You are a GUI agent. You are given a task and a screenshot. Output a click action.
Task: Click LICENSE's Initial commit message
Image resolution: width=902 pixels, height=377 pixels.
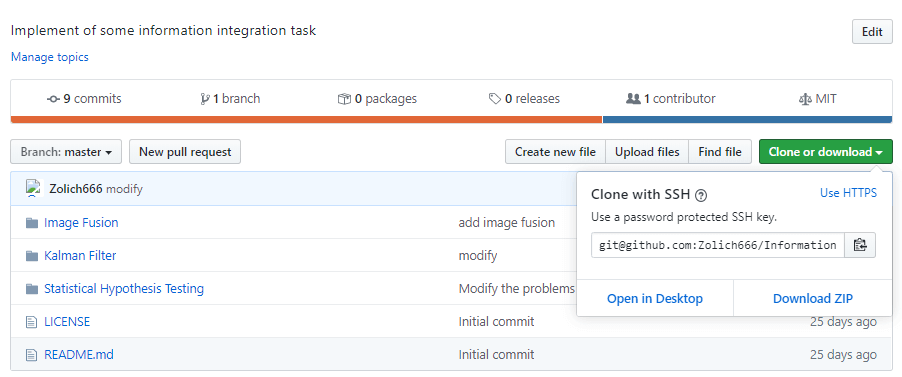click(x=496, y=322)
